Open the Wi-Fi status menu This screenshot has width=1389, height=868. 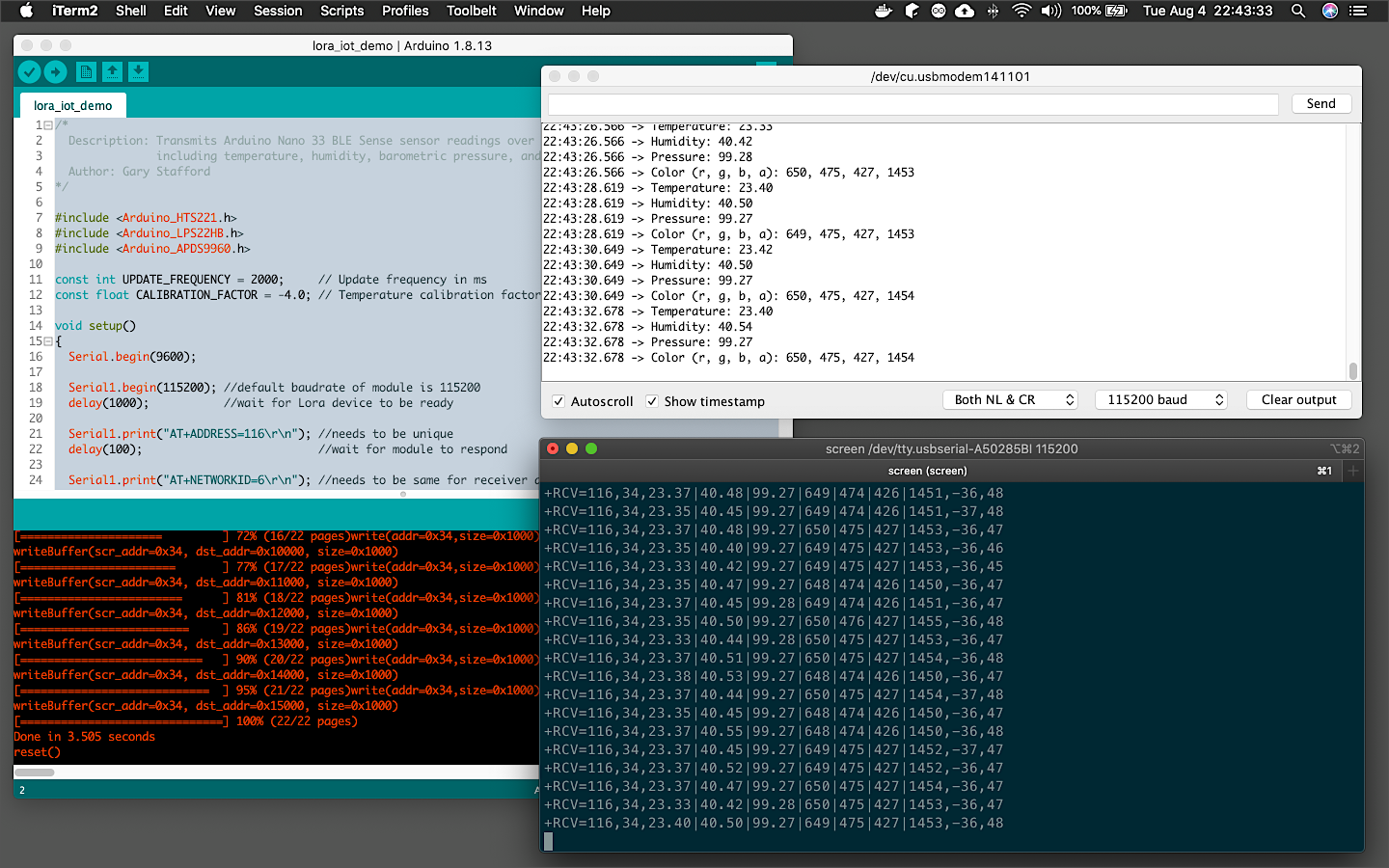point(1021,11)
